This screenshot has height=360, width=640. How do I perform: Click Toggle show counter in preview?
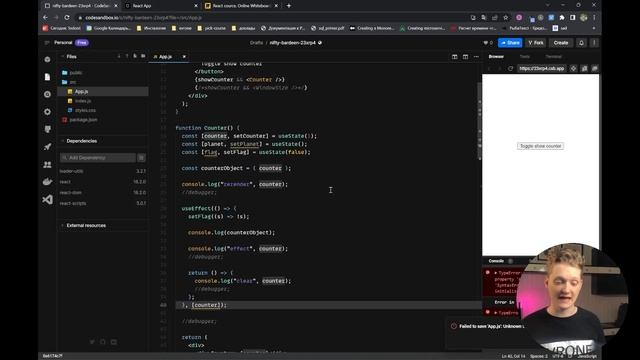(540, 146)
